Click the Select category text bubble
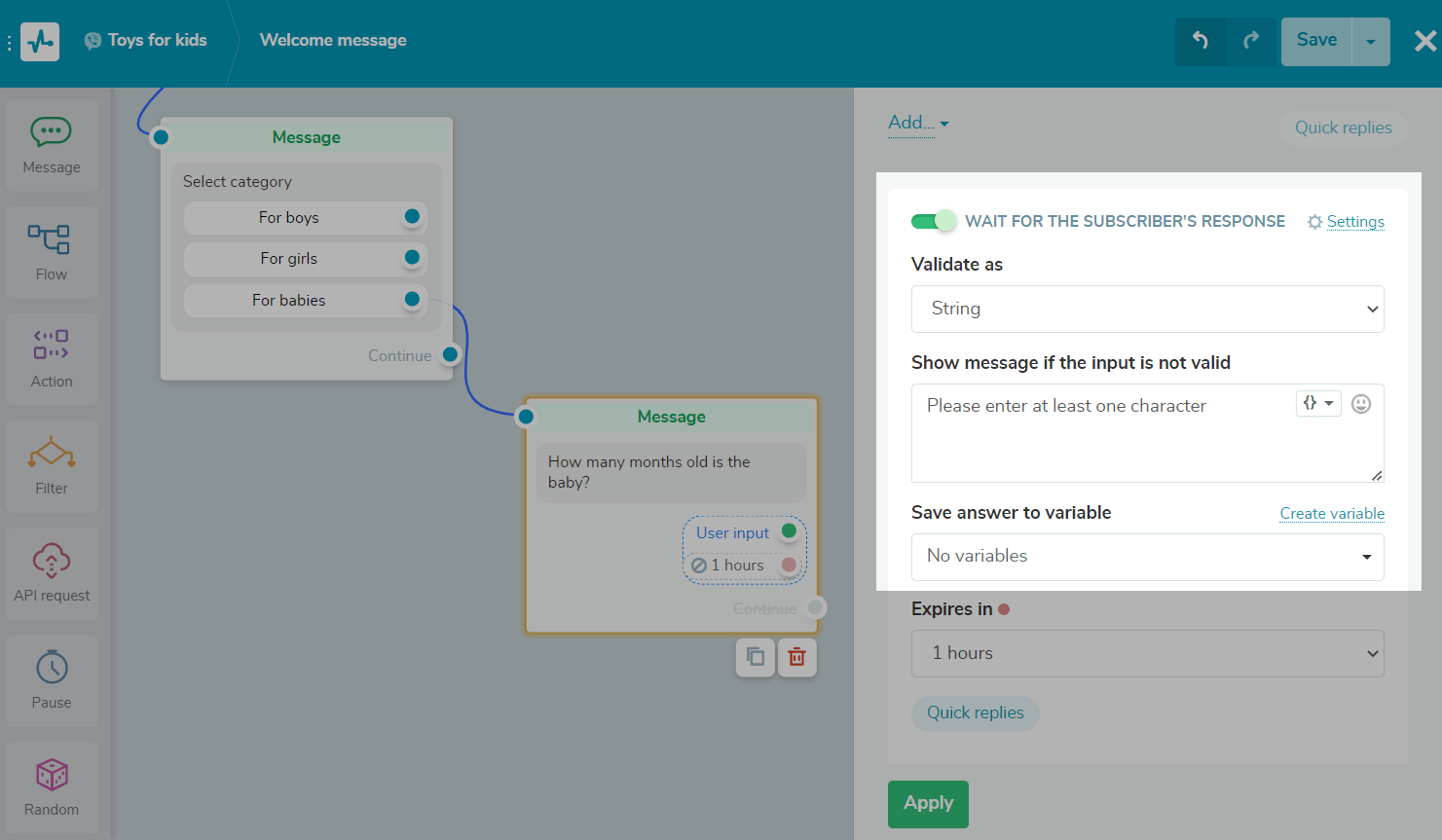1442x840 pixels. pyautogui.click(x=238, y=181)
